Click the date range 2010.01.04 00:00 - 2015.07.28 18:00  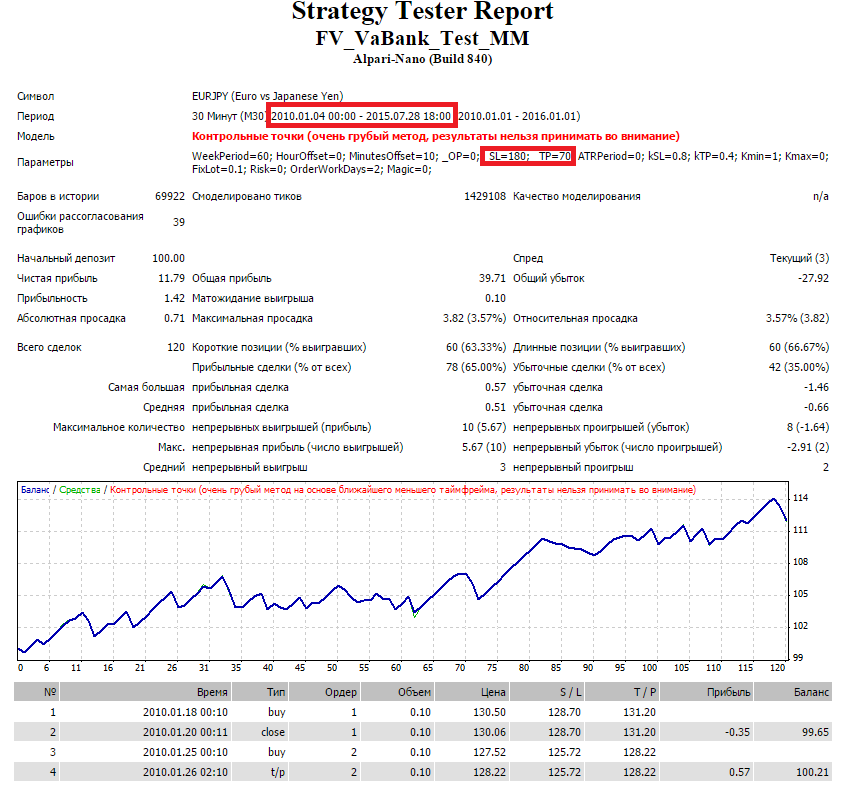click(361, 116)
